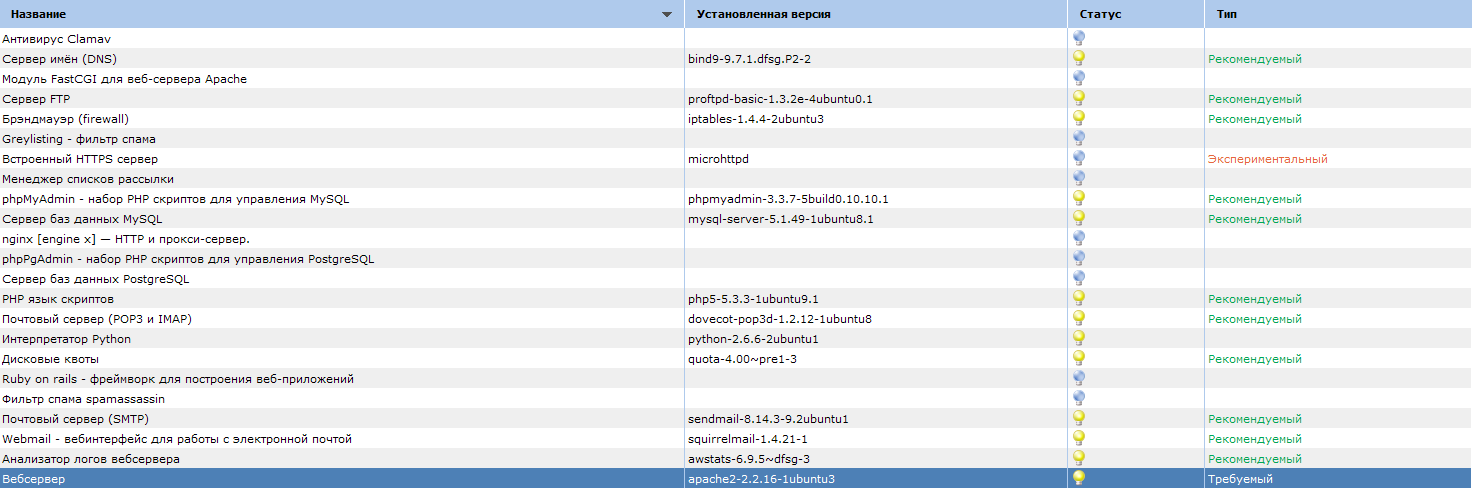1472x489 pixels.
Task: Select Модуль FastCGI для веб-сервера Apache
Action: click(736, 78)
